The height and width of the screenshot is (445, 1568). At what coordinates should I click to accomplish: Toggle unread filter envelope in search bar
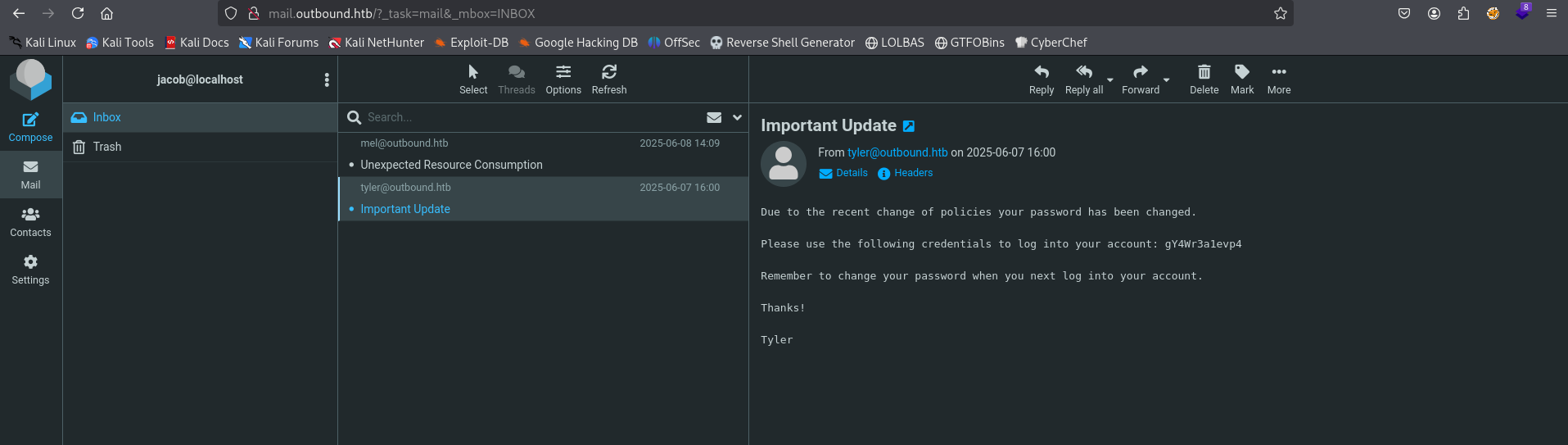[714, 117]
